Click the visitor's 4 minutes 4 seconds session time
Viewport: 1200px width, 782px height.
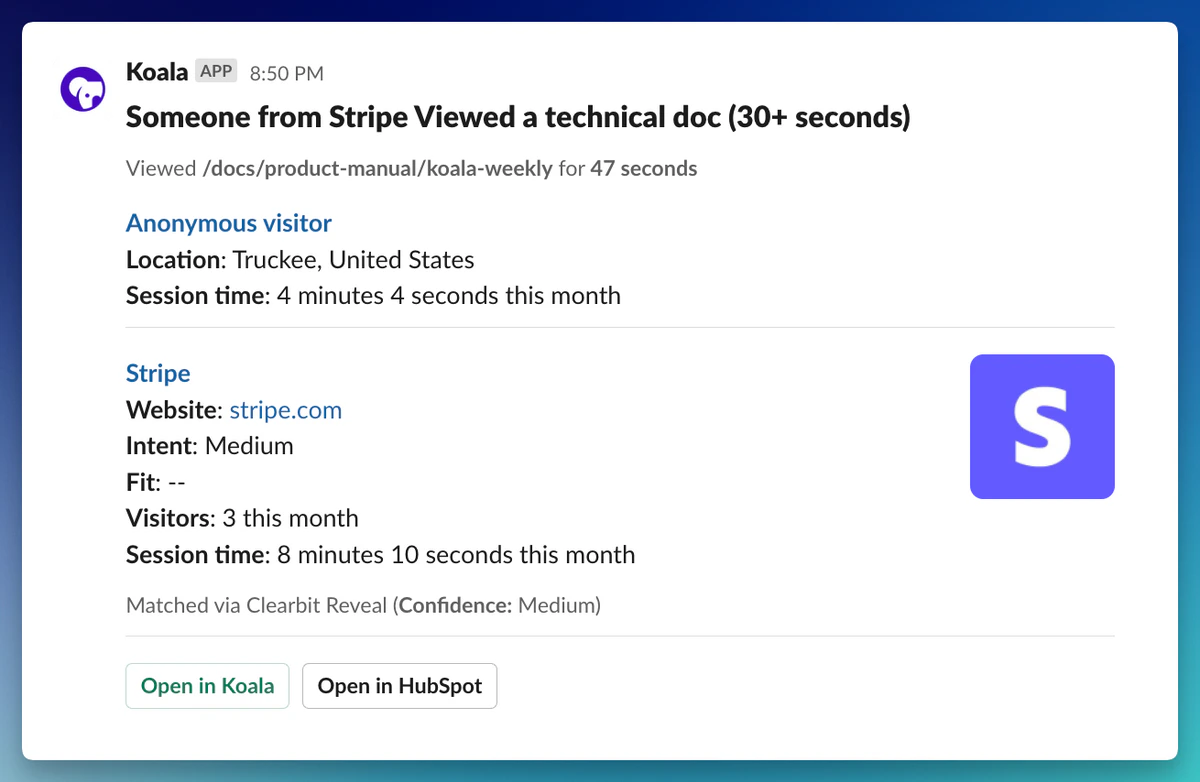(x=448, y=296)
